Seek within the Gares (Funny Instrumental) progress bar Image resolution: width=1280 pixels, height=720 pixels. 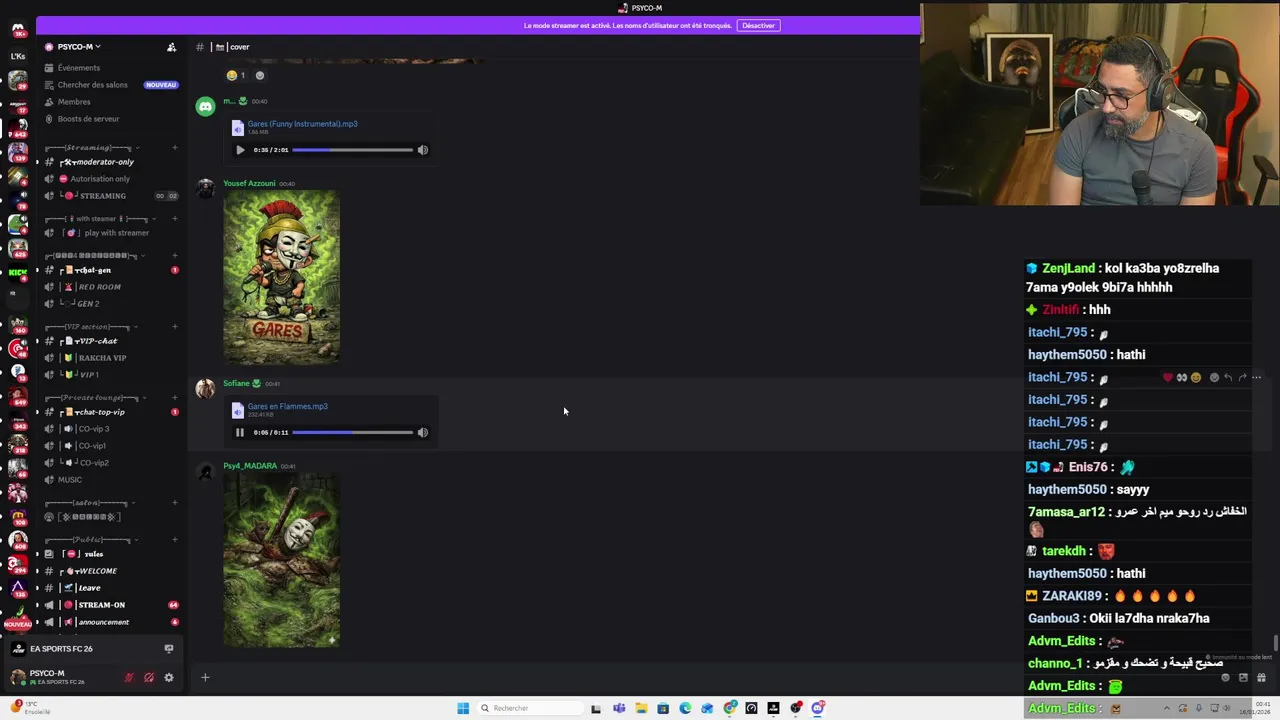352,150
